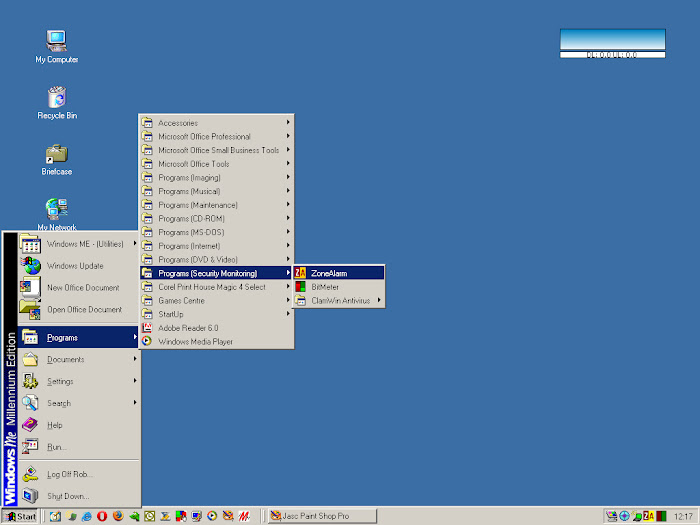Launch BitMeter from the submenu
This screenshot has height=525, width=700.
tap(339, 287)
